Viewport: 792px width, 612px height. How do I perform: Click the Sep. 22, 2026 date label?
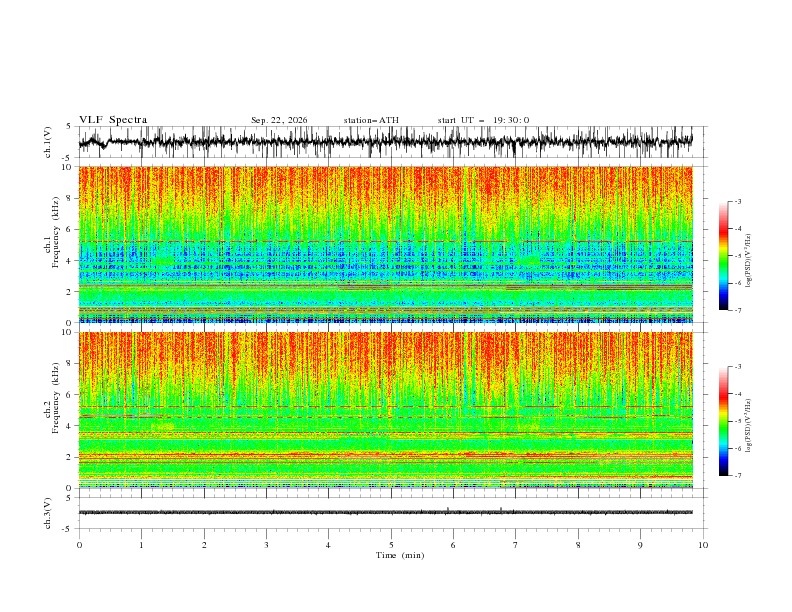279,120
